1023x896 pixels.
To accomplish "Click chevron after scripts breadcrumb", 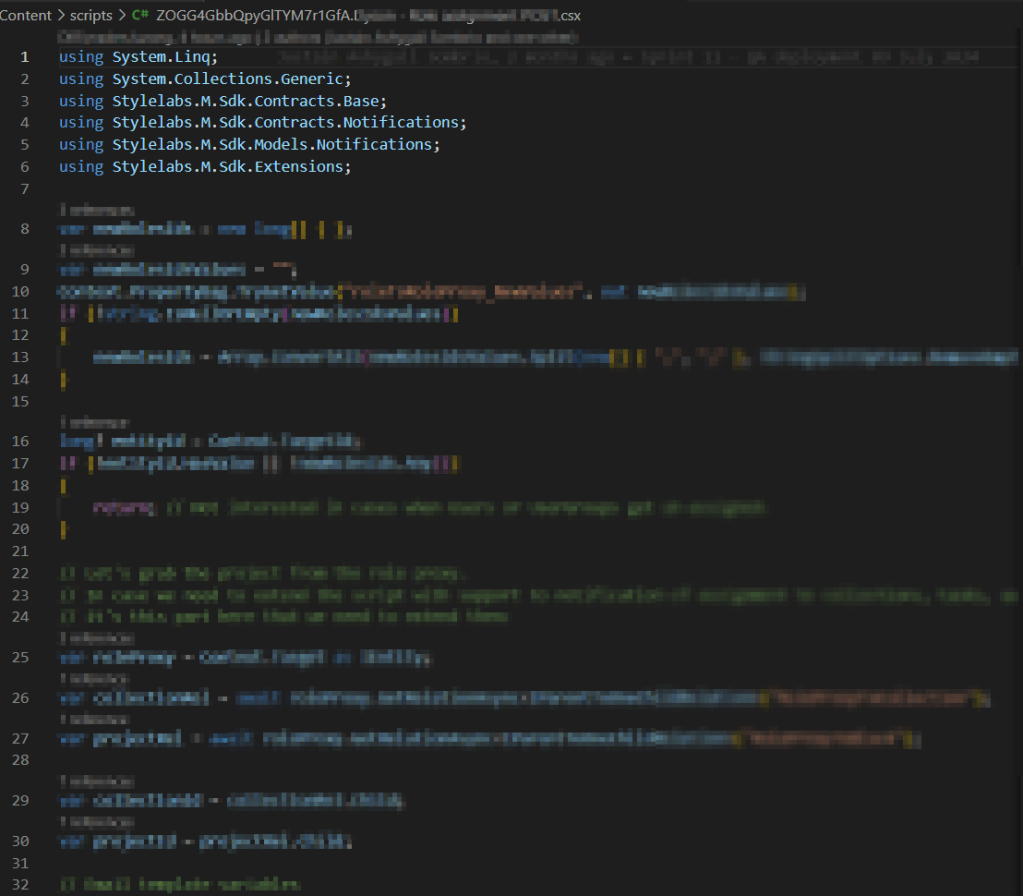I will tap(122, 16).
